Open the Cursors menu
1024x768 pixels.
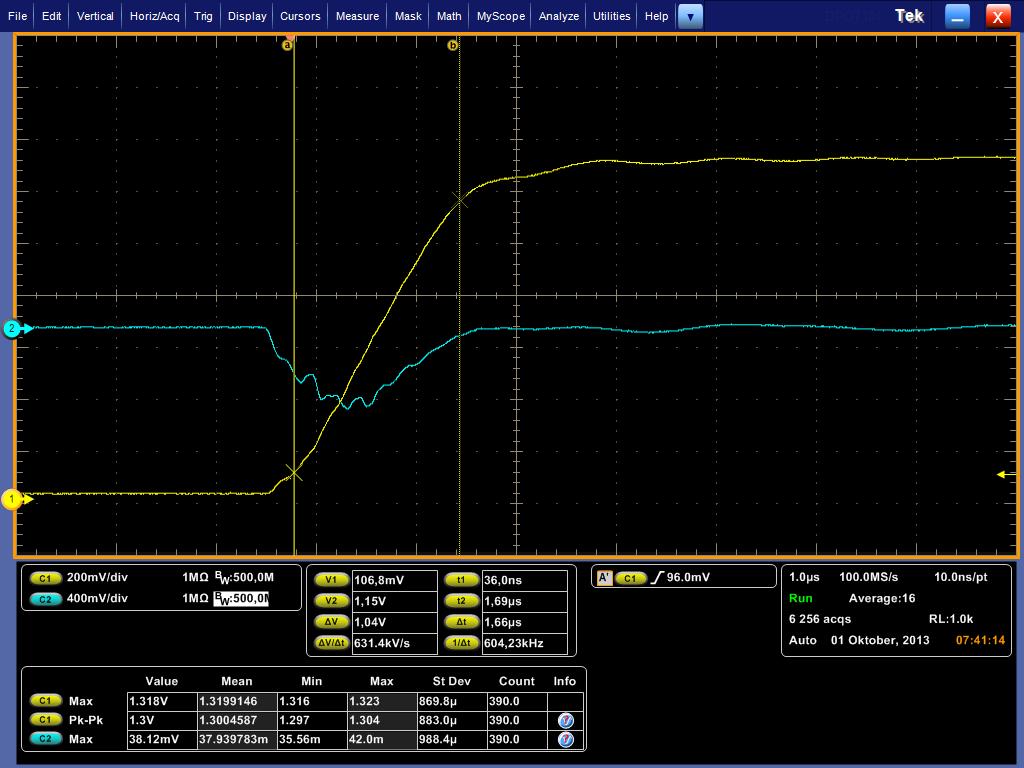click(300, 16)
